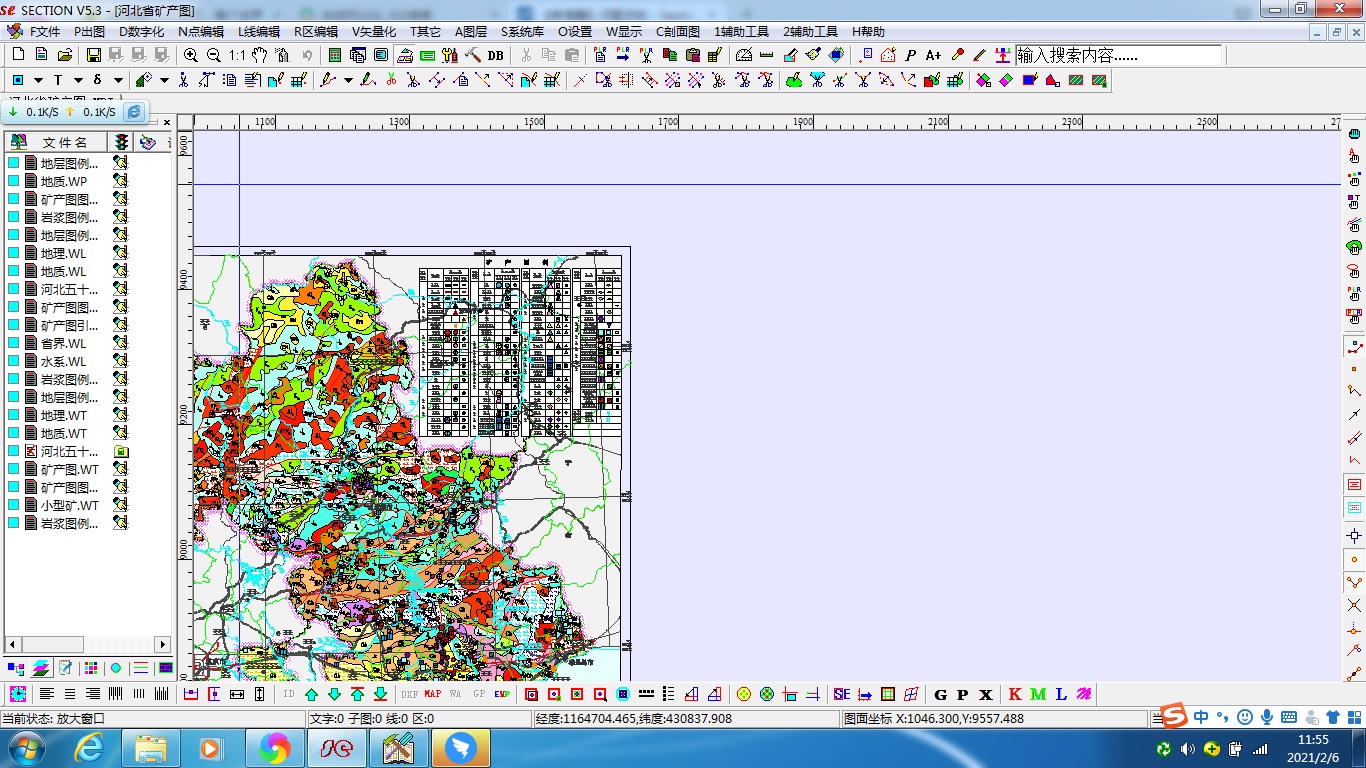1366x768 pixels.
Task: Click the green down arrow icon
Action: tap(335, 694)
